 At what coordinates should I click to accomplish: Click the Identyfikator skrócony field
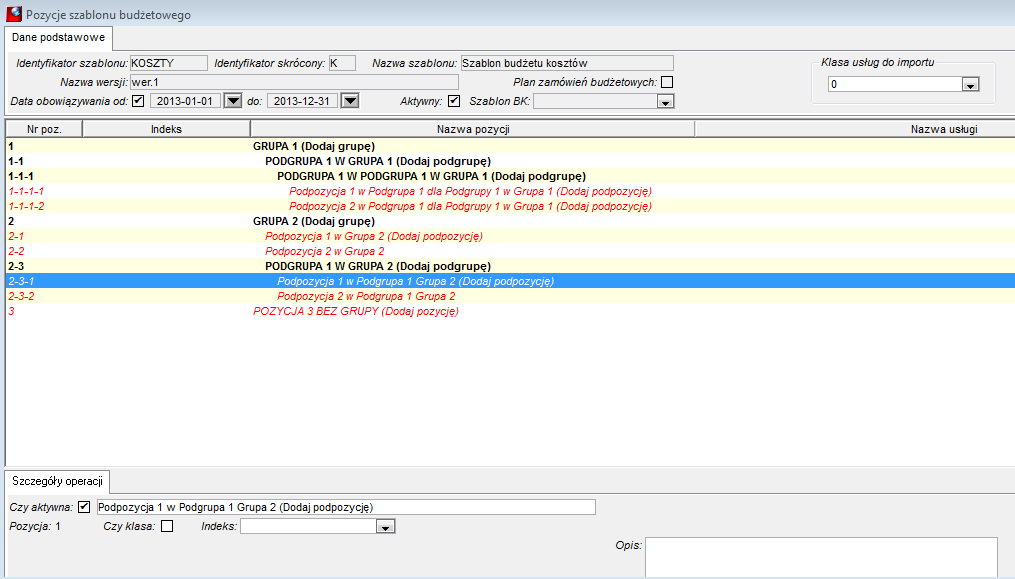point(342,63)
